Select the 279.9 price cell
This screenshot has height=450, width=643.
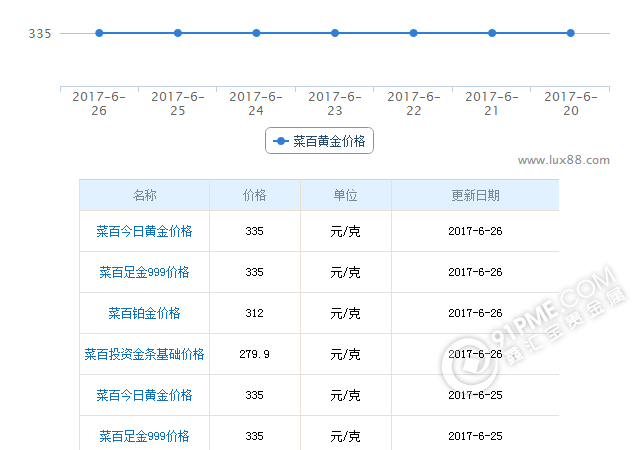pyautogui.click(x=255, y=354)
